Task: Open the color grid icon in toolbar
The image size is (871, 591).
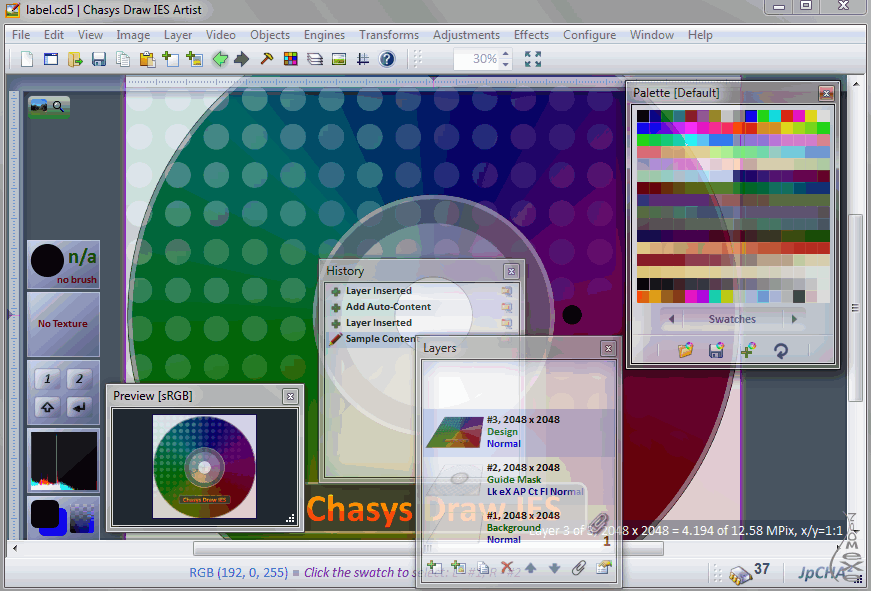Action: tap(291, 59)
